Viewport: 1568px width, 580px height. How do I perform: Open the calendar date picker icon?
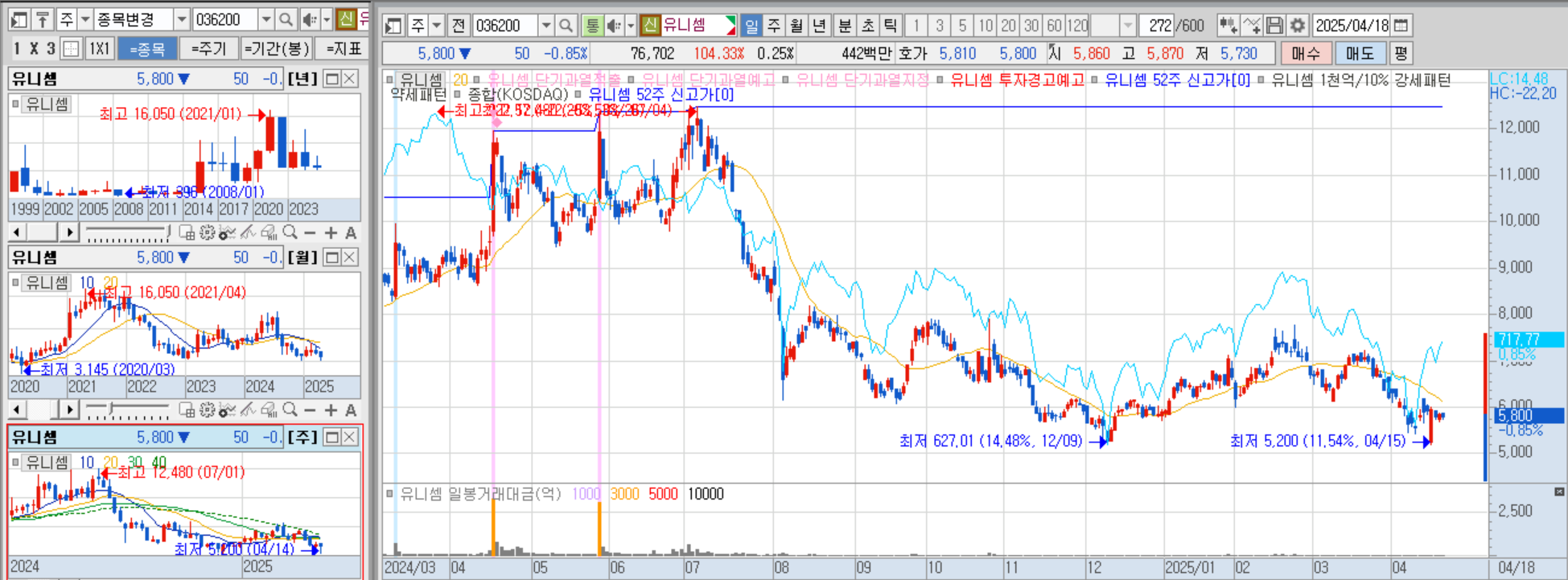click(1401, 26)
